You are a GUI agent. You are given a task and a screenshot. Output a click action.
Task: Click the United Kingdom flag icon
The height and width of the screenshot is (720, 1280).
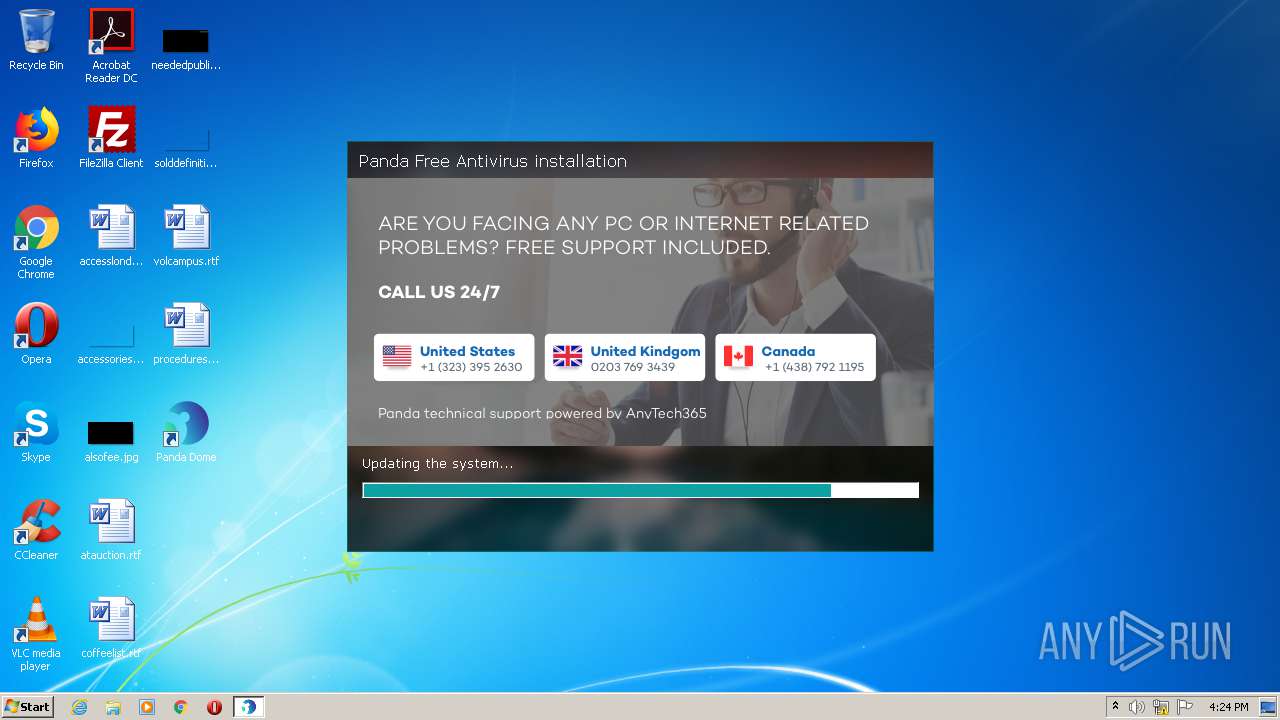pos(568,357)
